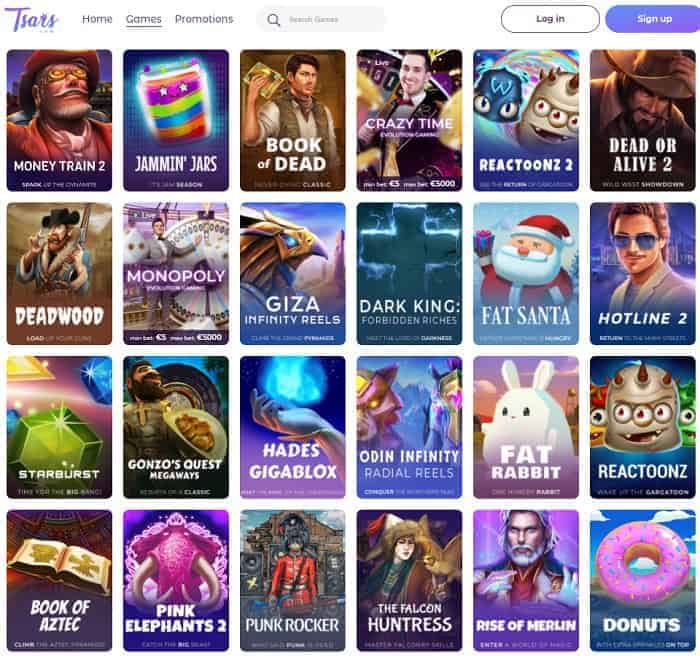This screenshot has width=700, height=656.
Task: Open Pink Elephants 2 game
Action: tap(176, 581)
